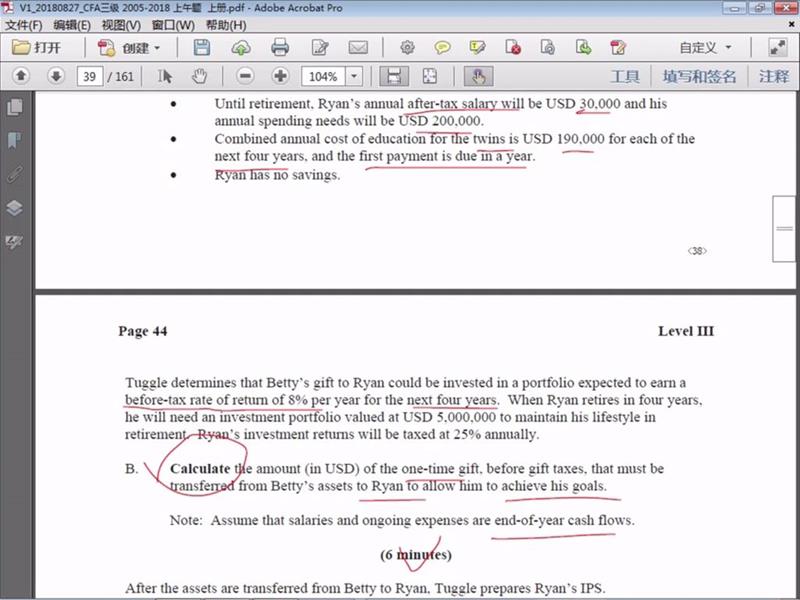The width and height of the screenshot is (800, 600).
Task: Show the layers sidebar panel
Action: tap(14, 208)
